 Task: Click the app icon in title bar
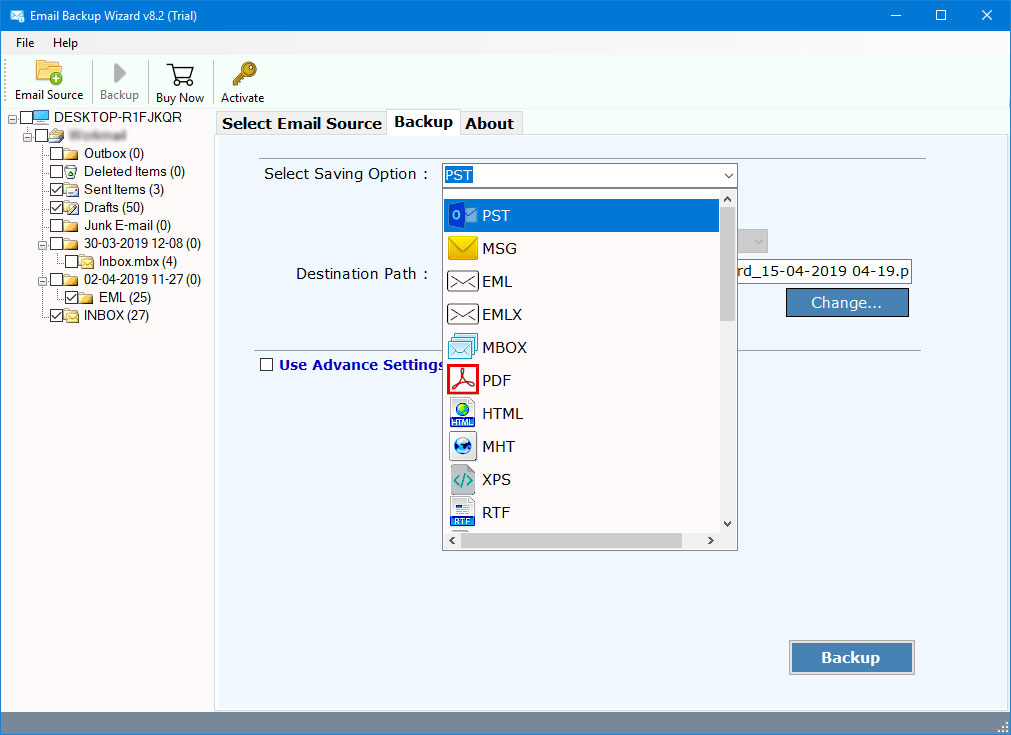coord(17,15)
